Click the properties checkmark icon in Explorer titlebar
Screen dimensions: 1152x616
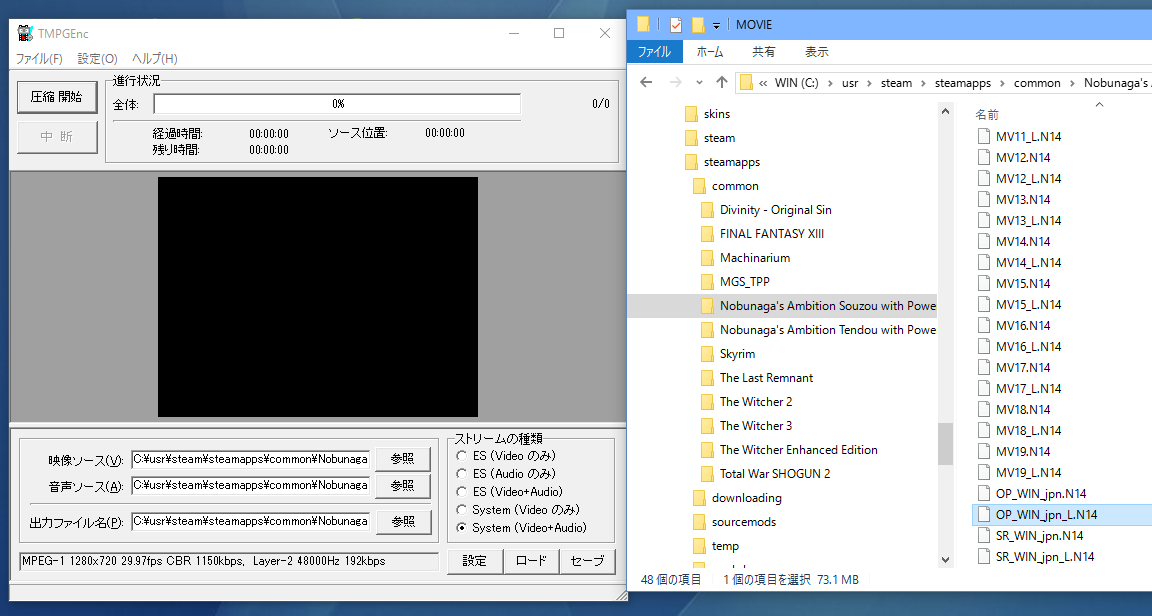676,25
